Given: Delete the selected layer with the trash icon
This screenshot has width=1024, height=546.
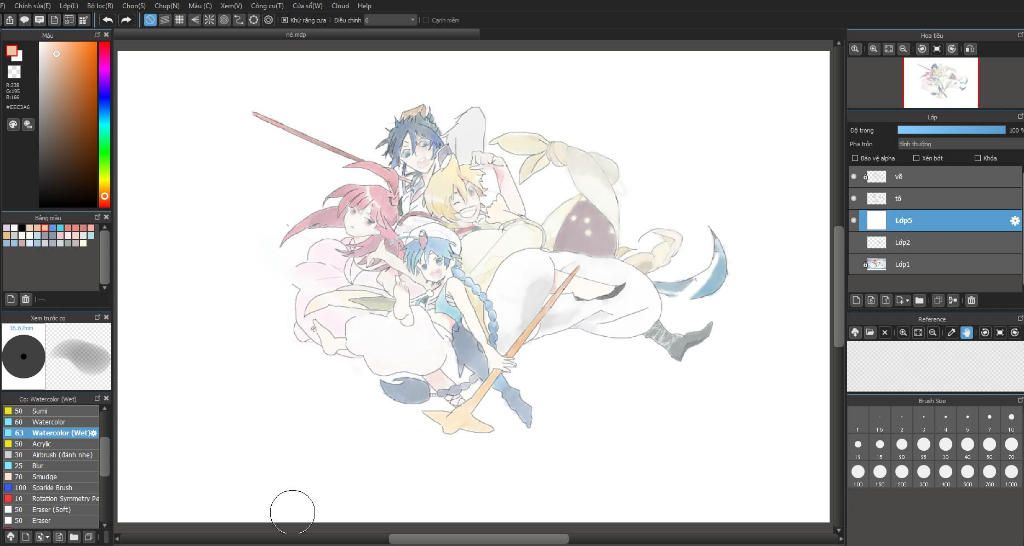Looking at the screenshot, I should tap(971, 300).
